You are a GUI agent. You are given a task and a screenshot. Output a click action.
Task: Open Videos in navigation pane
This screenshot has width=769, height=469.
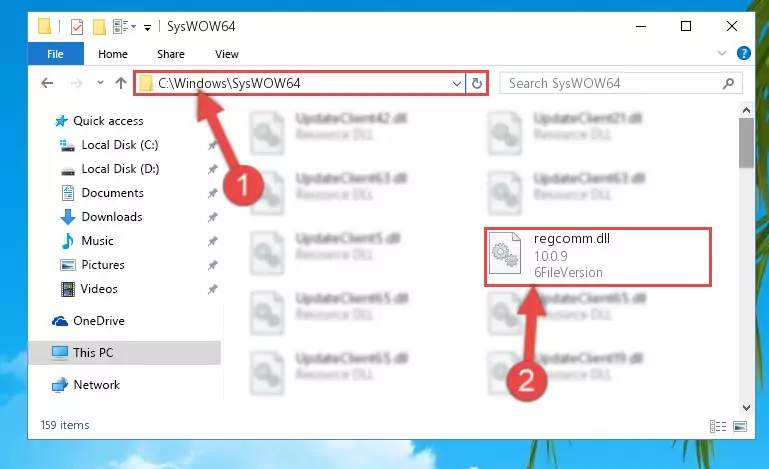[x=99, y=289]
